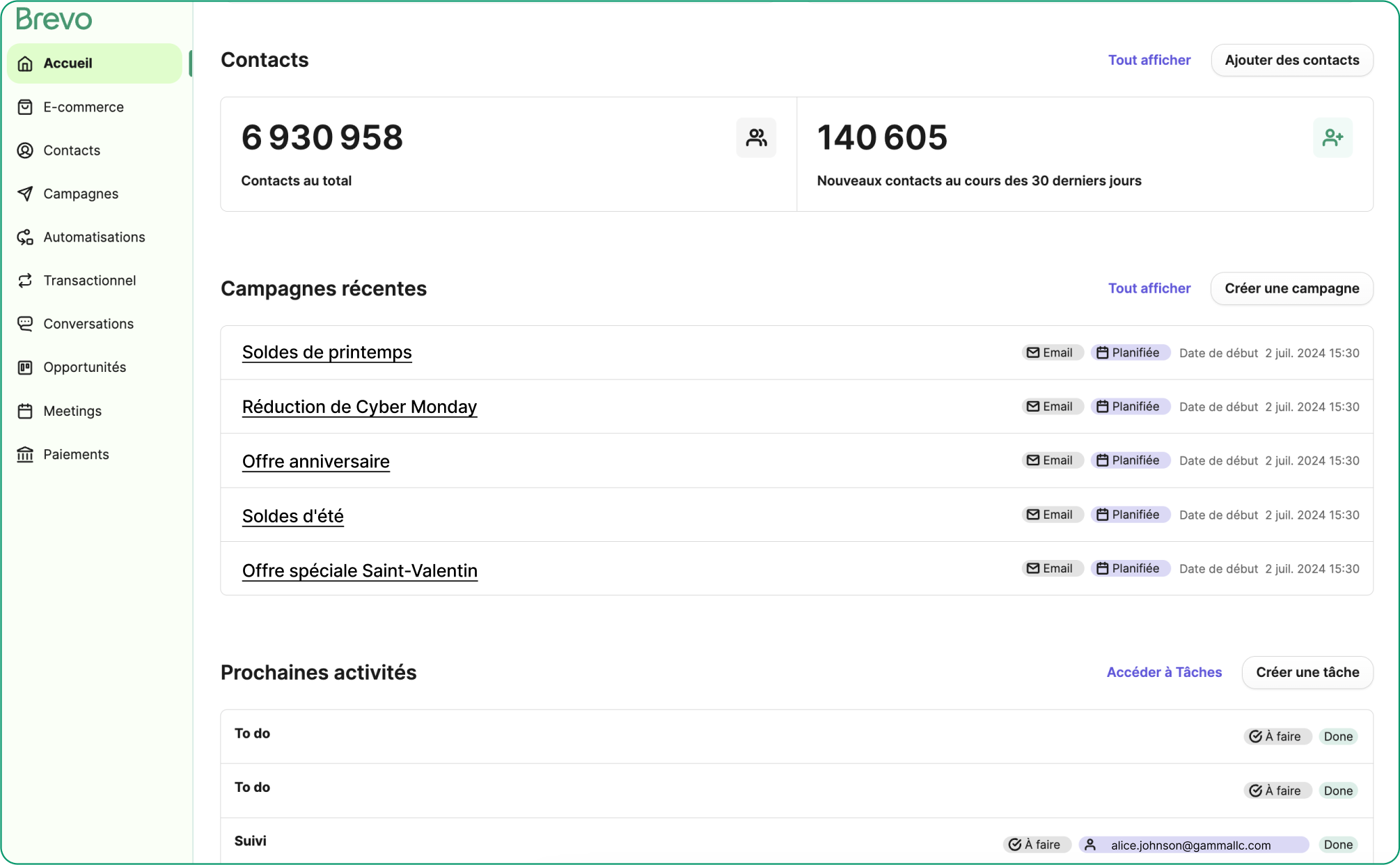Click the Brevo logo
Screen dimensions: 1400x865
point(54,20)
